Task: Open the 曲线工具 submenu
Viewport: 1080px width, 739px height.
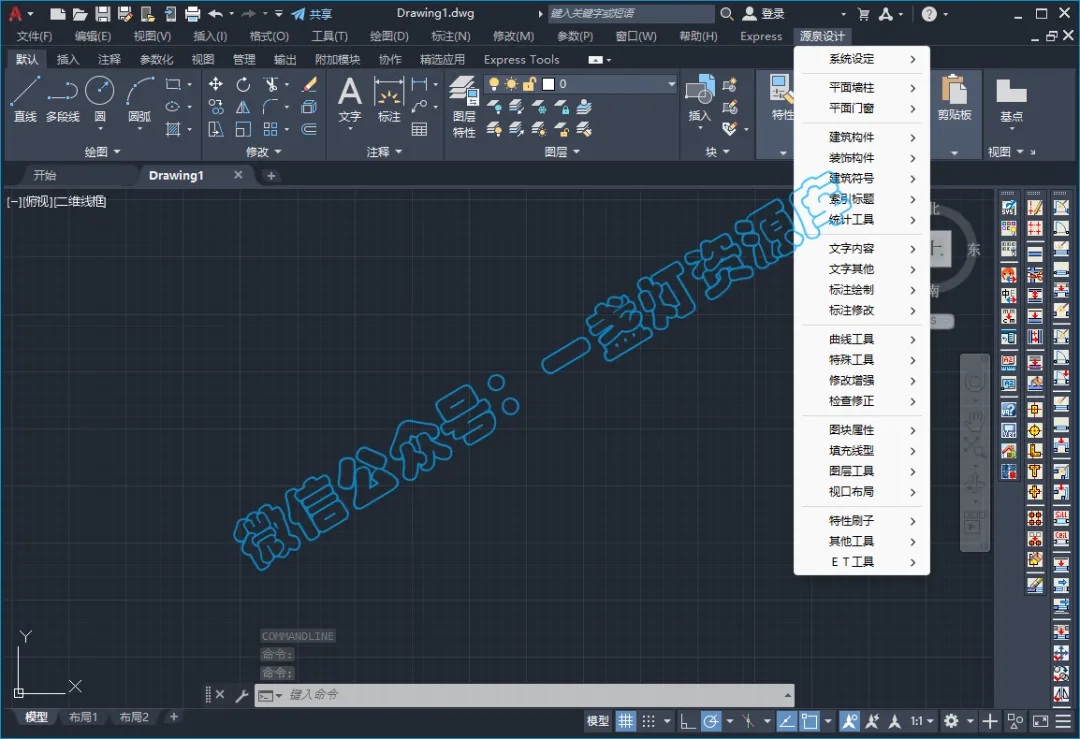Action: [862, 340]
